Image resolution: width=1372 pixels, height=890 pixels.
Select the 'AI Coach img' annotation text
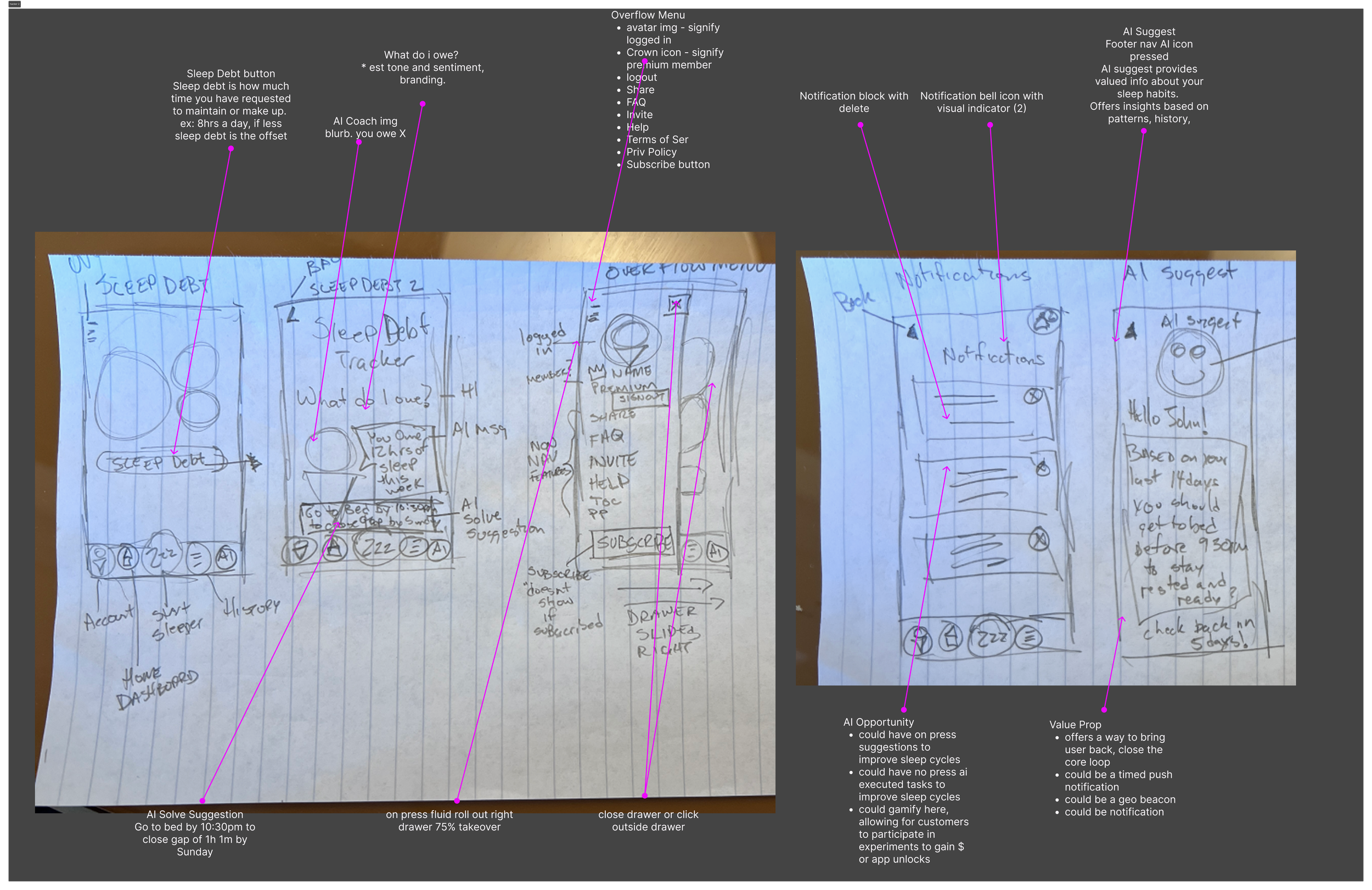point(365,127)
